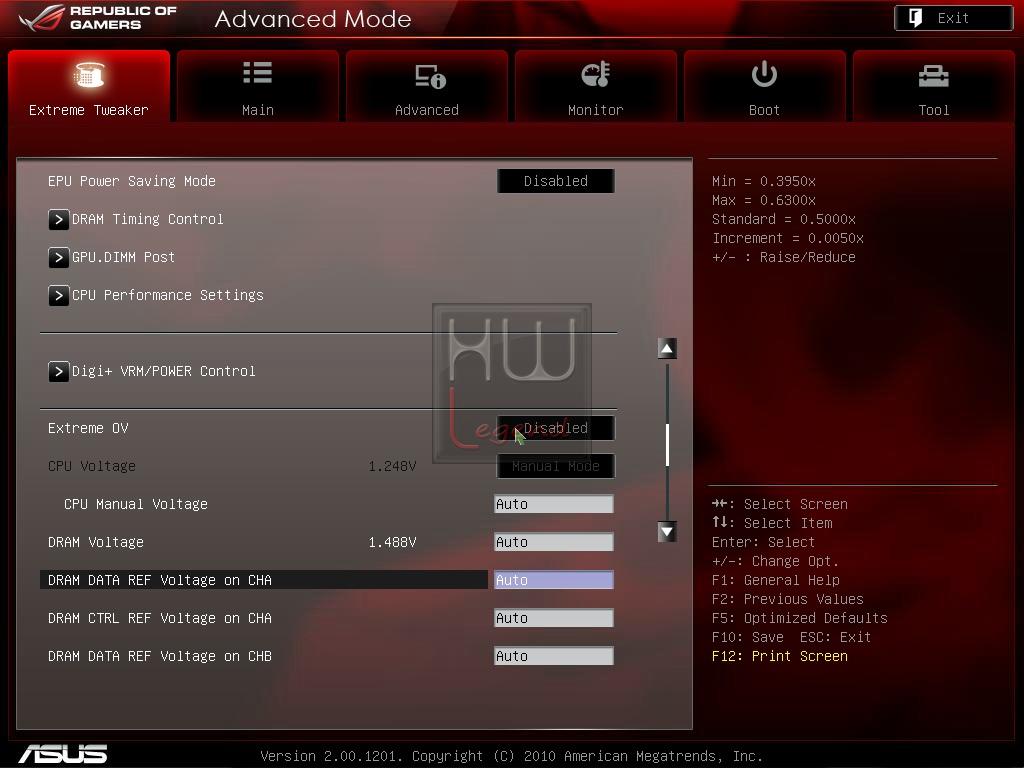This screenshot has height=768, width=1024.
Task: Open CPU Performance Settings label
Action: click(x=168, y=295)
